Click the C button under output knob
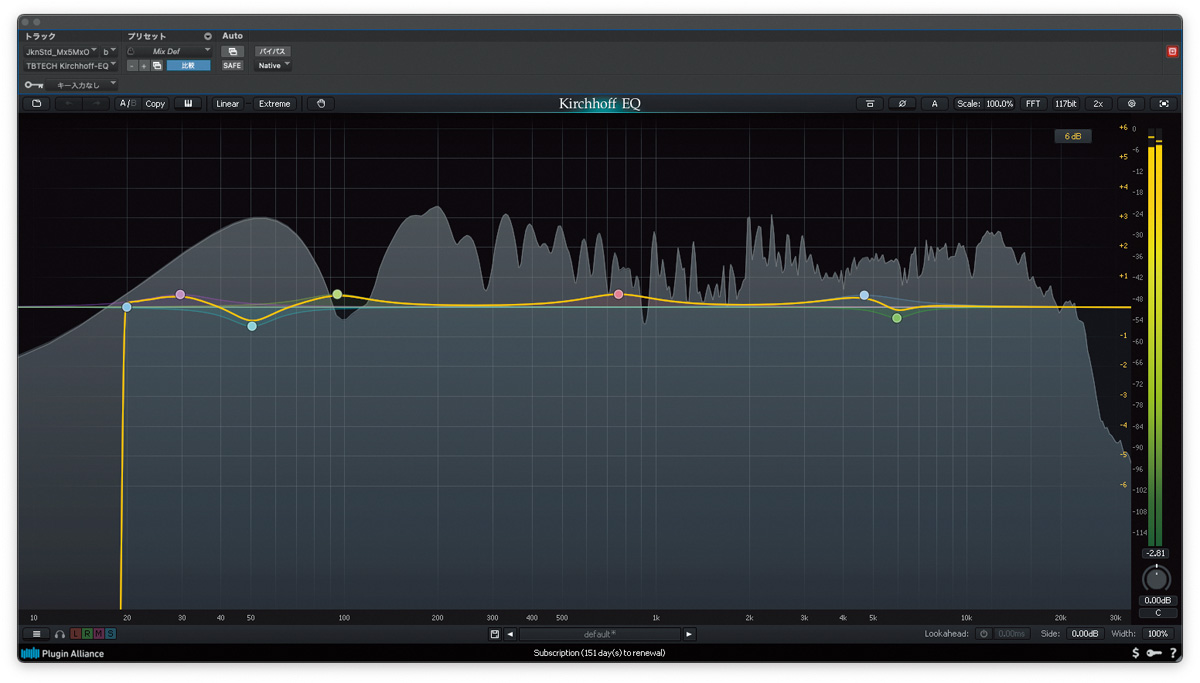 click(1158, 613)
